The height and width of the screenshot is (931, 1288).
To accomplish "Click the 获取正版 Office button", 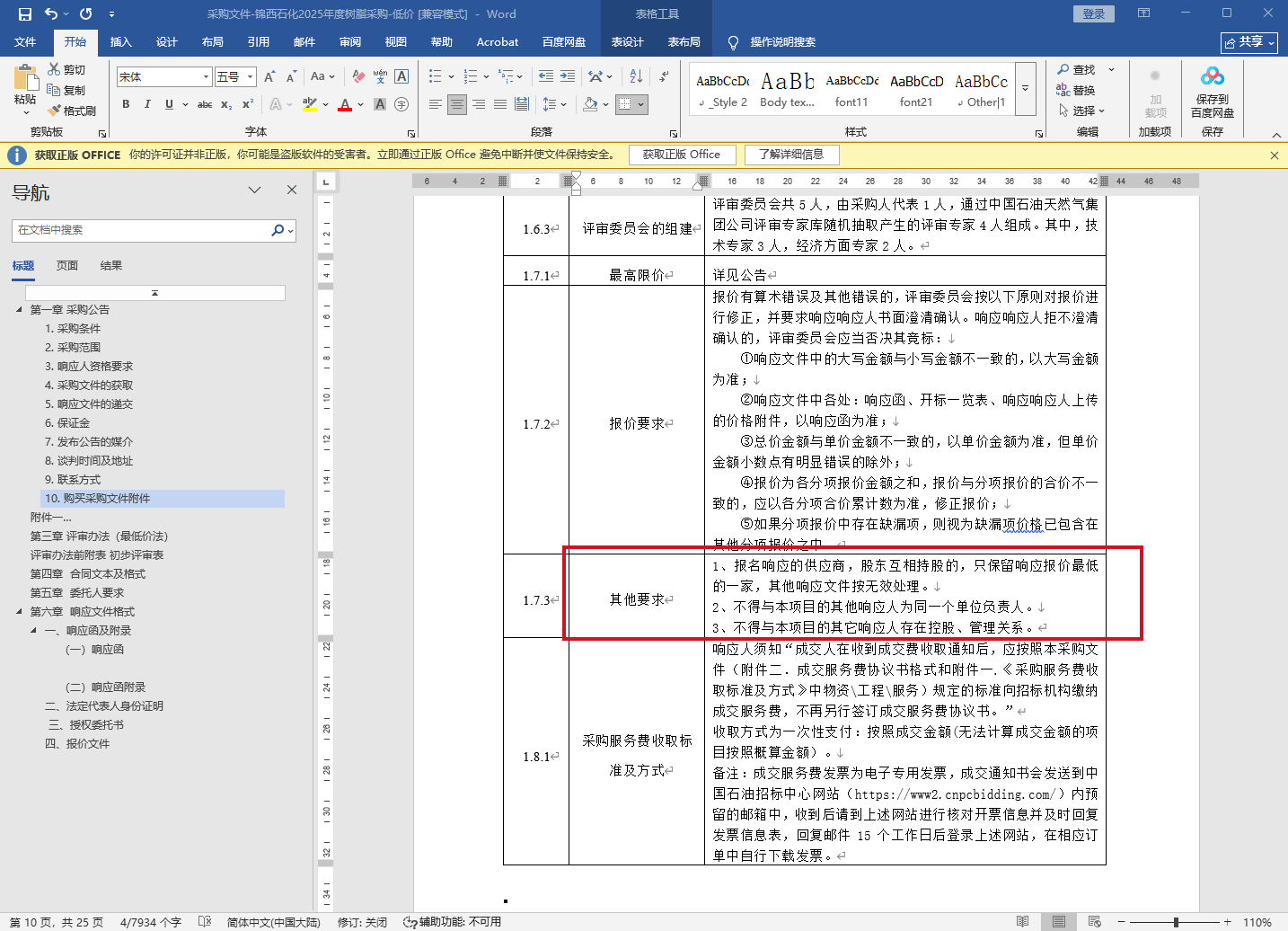I will [681, 155].
